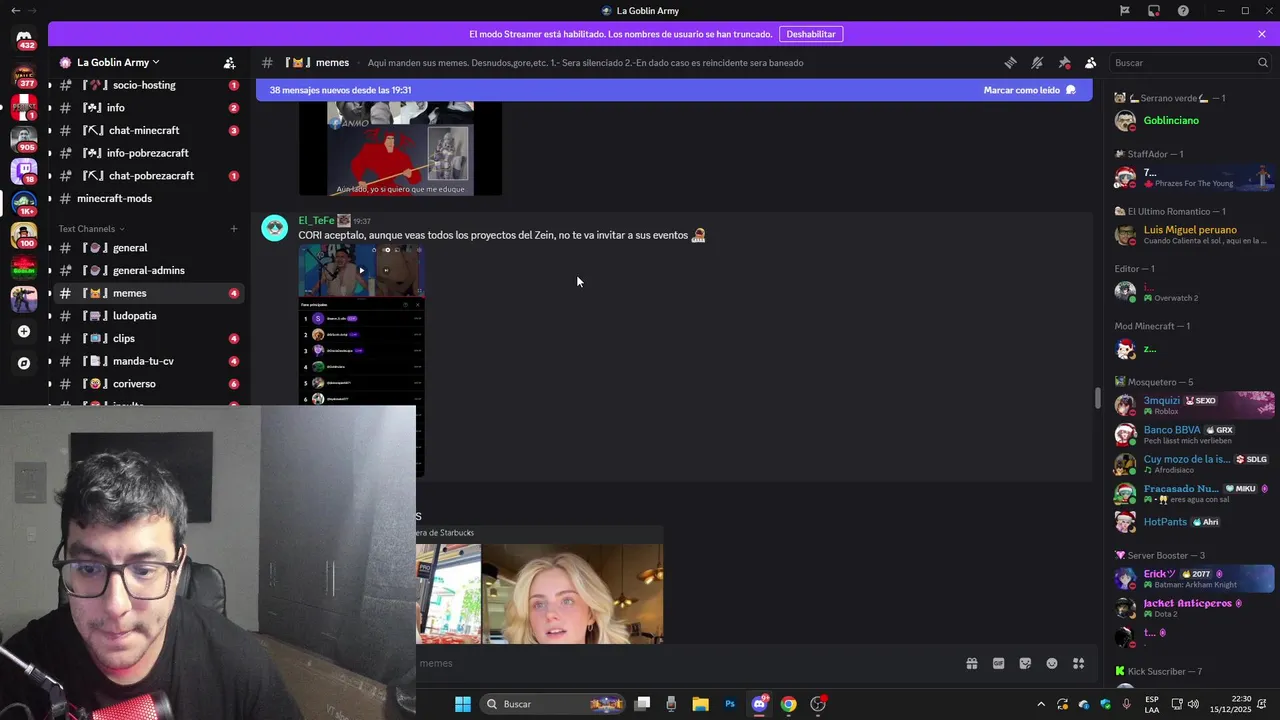
Task: Open member 3mquizi profile
Action: coord(1194,405)
